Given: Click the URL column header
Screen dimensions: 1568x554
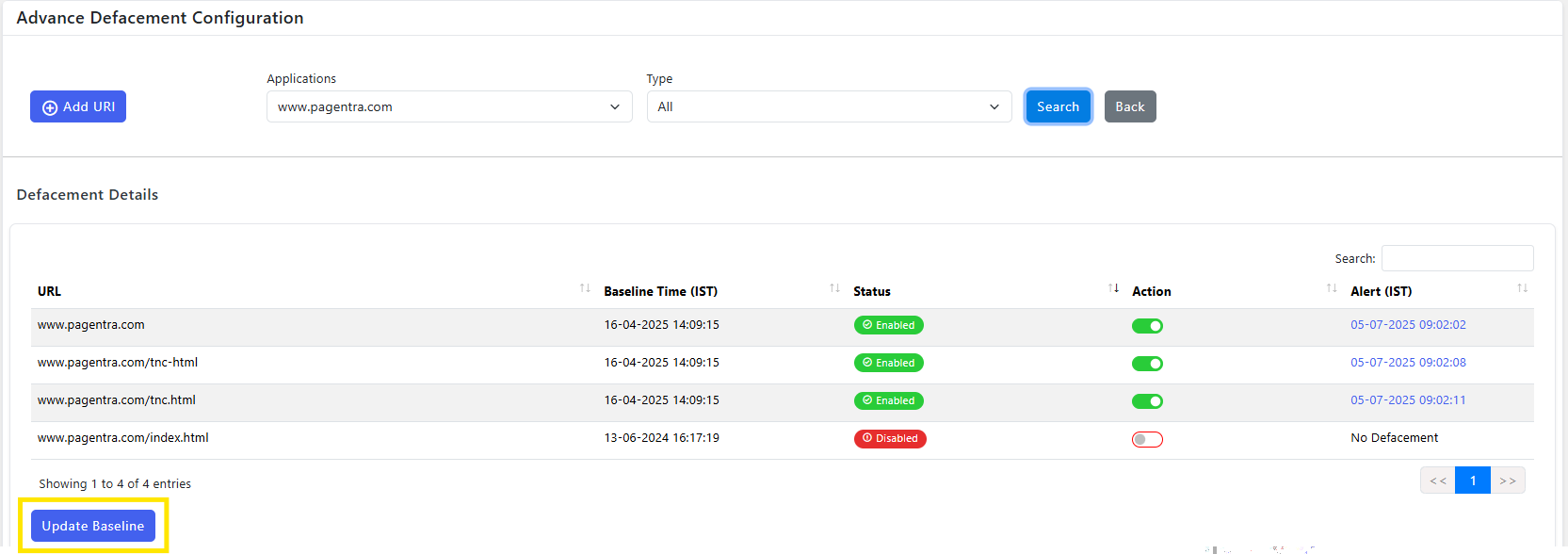Looking at the screenshot, I should click(x=49, y=291).
